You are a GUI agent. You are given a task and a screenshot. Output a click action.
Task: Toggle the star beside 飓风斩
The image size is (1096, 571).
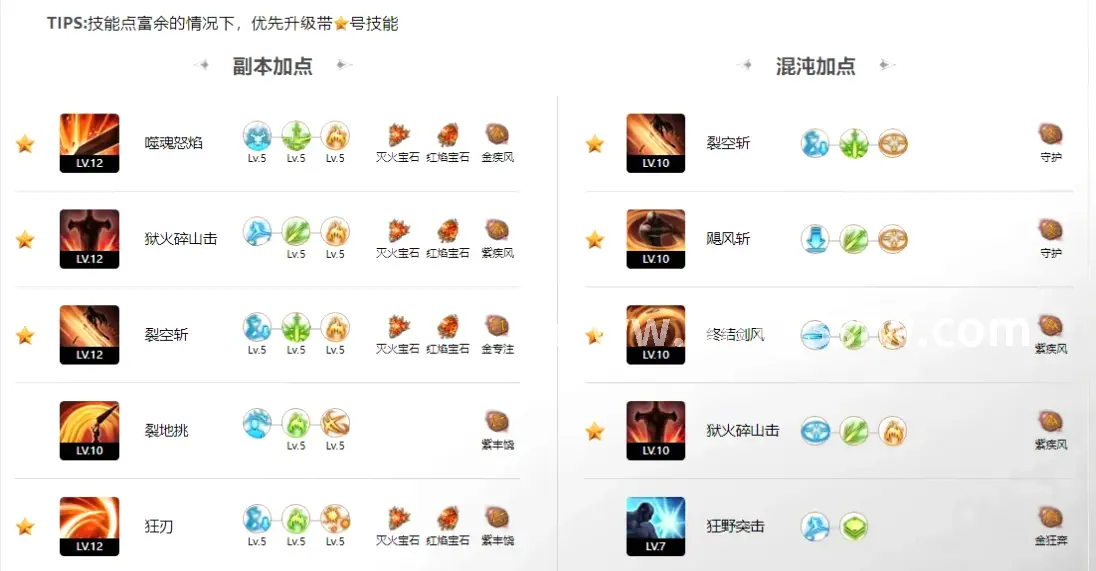(595, 240)
